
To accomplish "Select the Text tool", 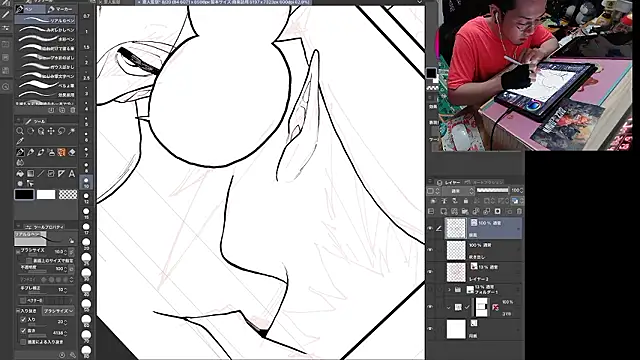I will coord(72,173).
